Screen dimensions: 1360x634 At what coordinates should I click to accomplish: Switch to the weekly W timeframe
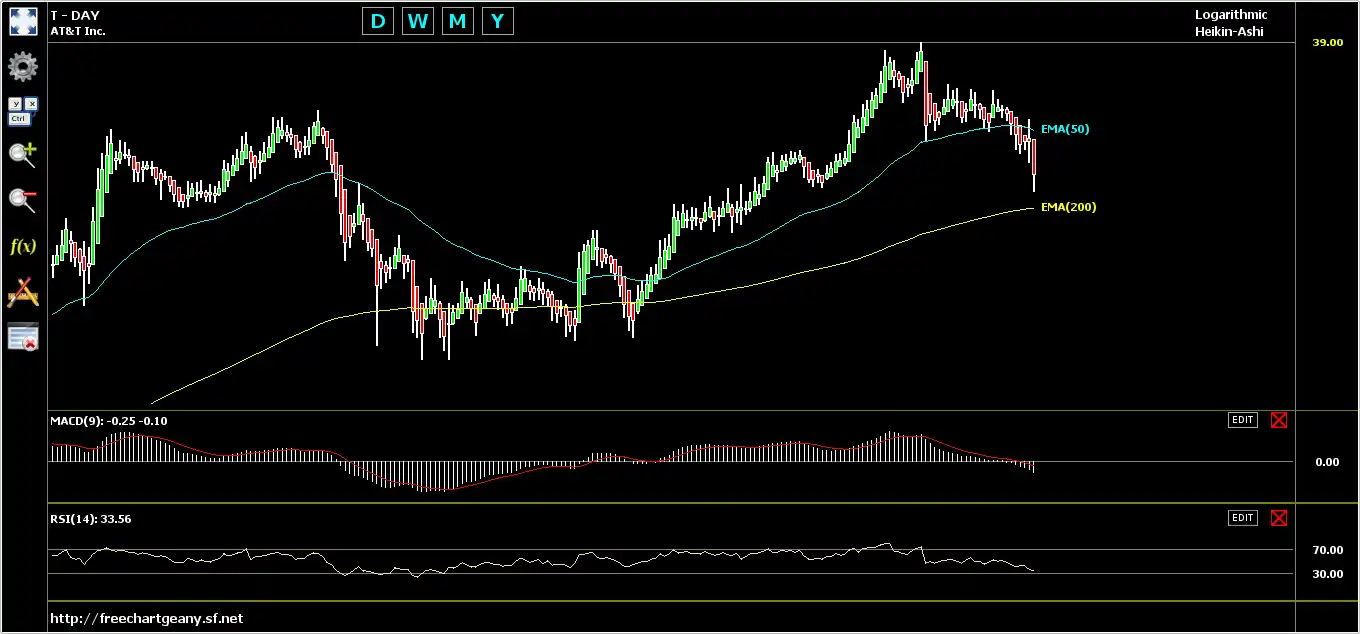pyautogui.click(x=418, y=21)
